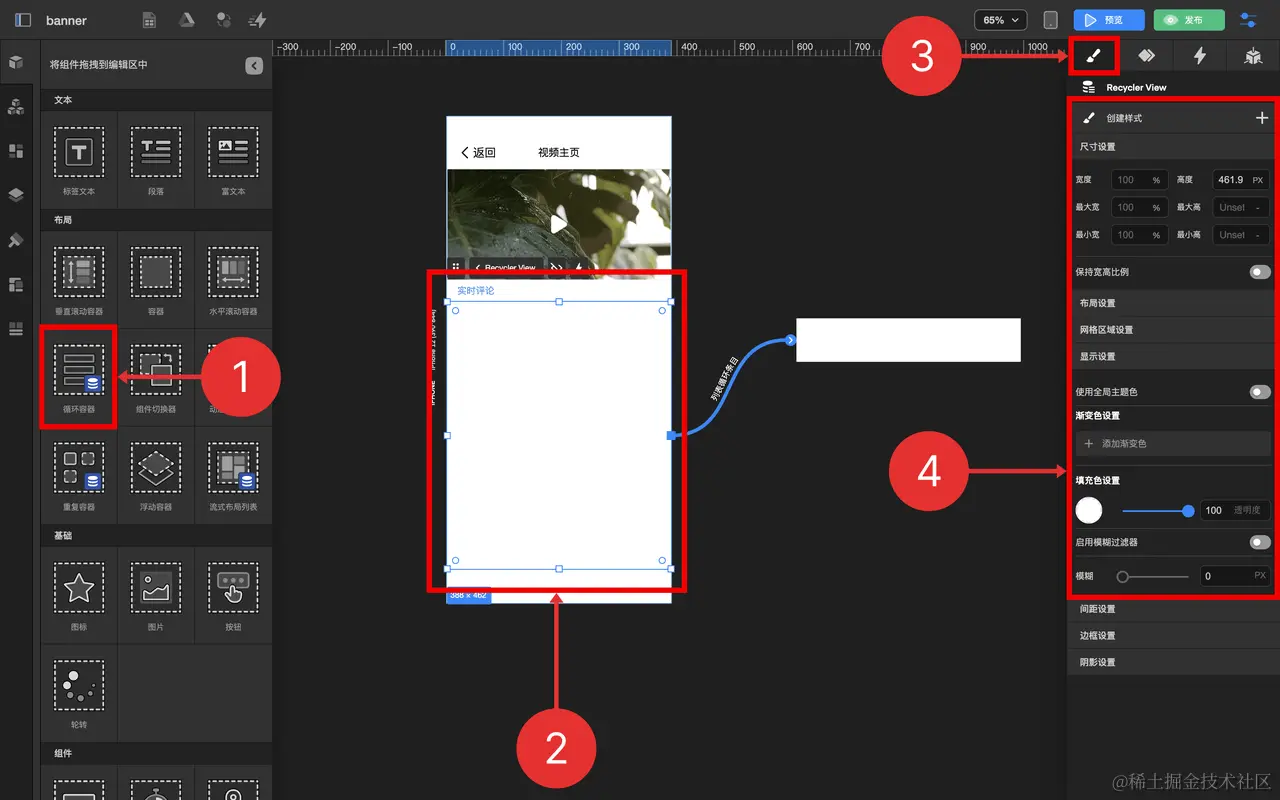Screen dimensions: 1280x800
Task: Click the blue connector node on list item
Action: (790, 340)
